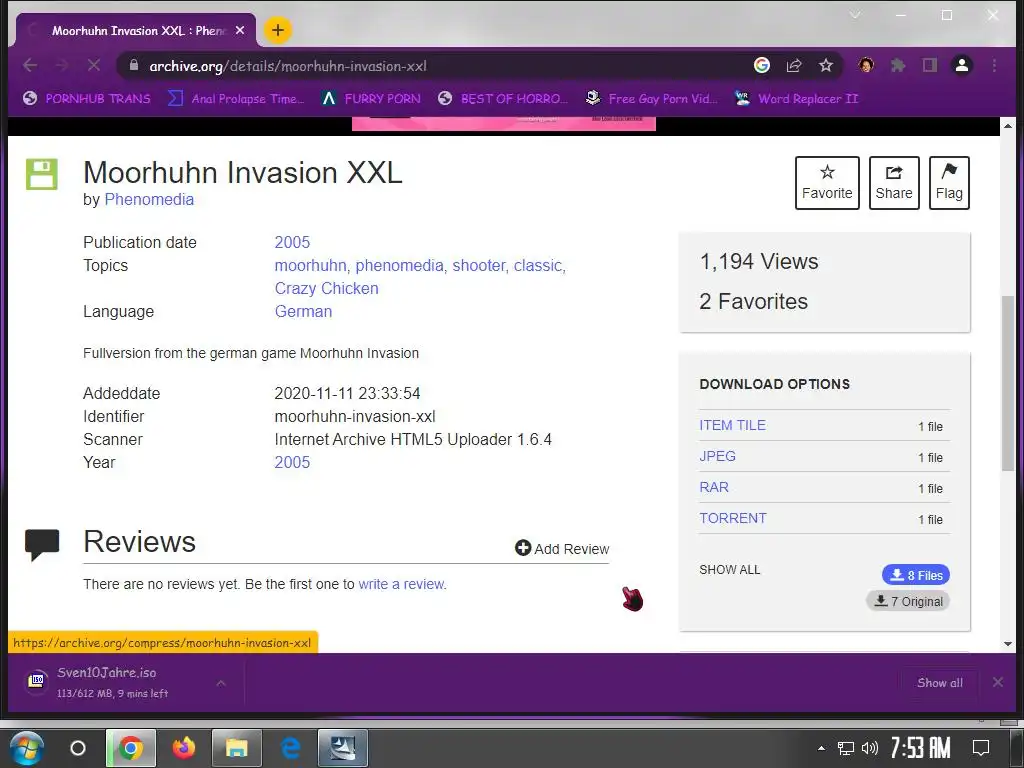The width and height of the screenshot is (1024, 768).
Task: Open the Action Center notification icon
Action: click(x=980, y=748)
